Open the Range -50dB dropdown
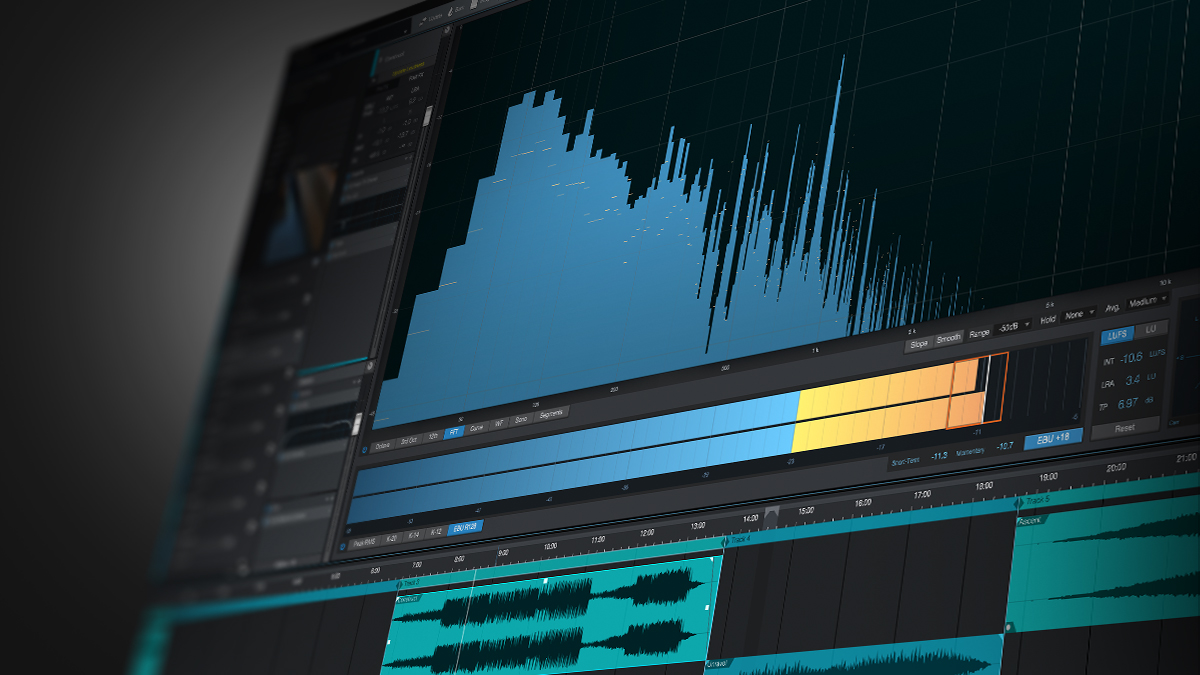 point(1013,327)
